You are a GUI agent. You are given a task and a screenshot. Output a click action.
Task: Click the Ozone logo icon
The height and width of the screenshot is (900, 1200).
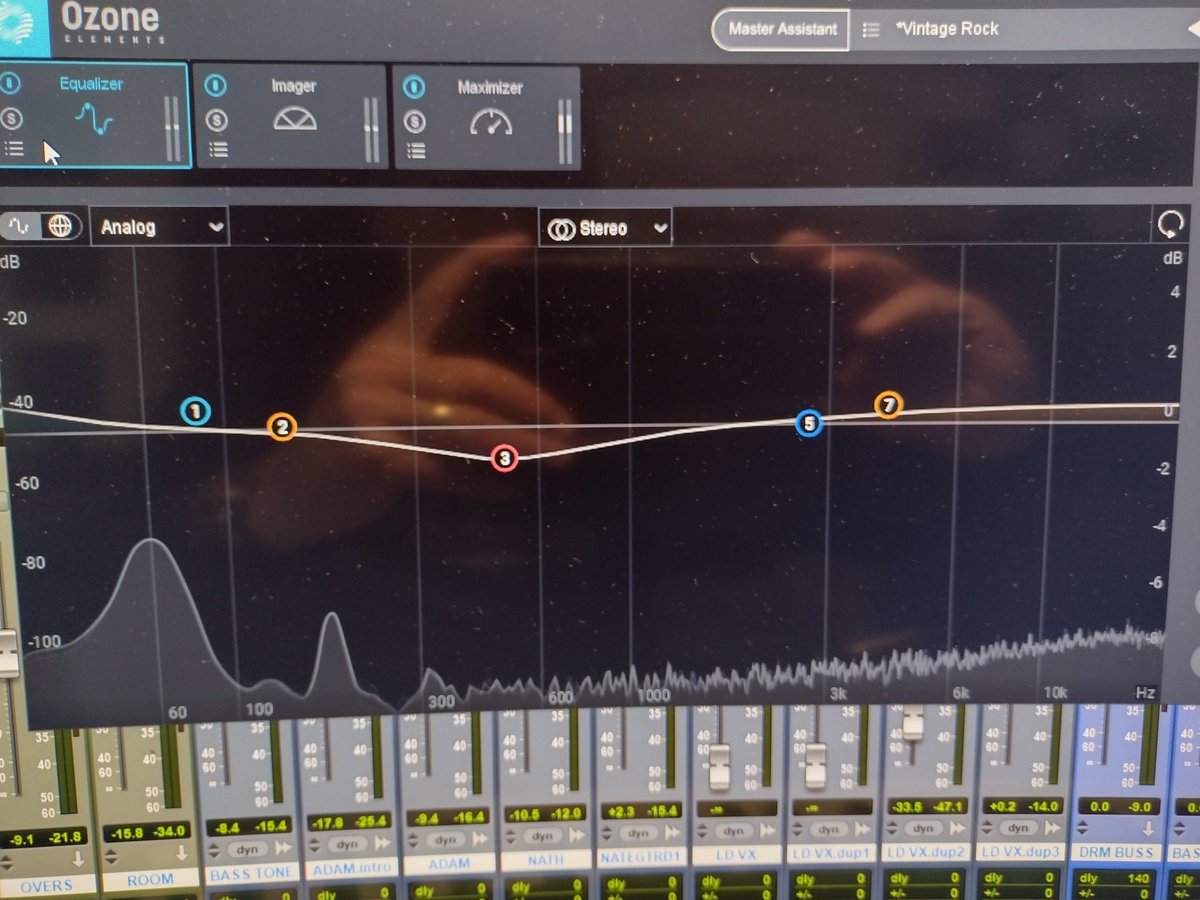tap(23, 26)
